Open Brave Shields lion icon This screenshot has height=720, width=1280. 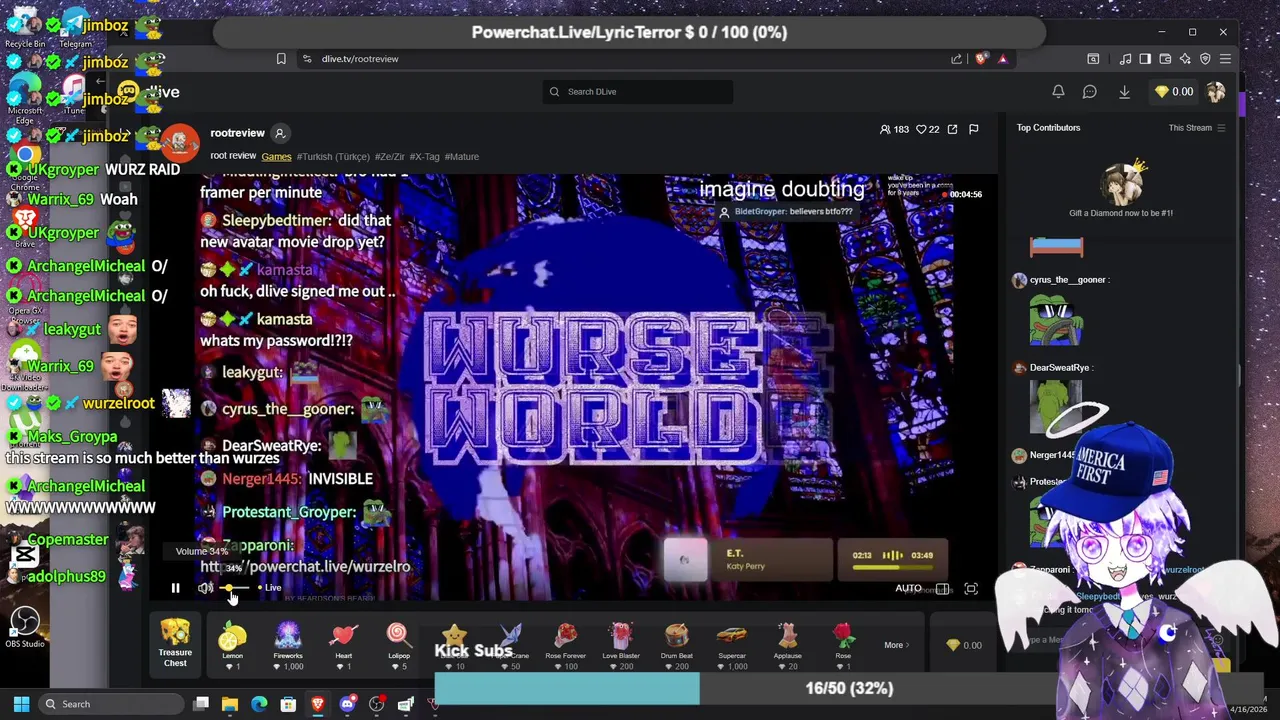pyautogui.click(x=980, y=59)
